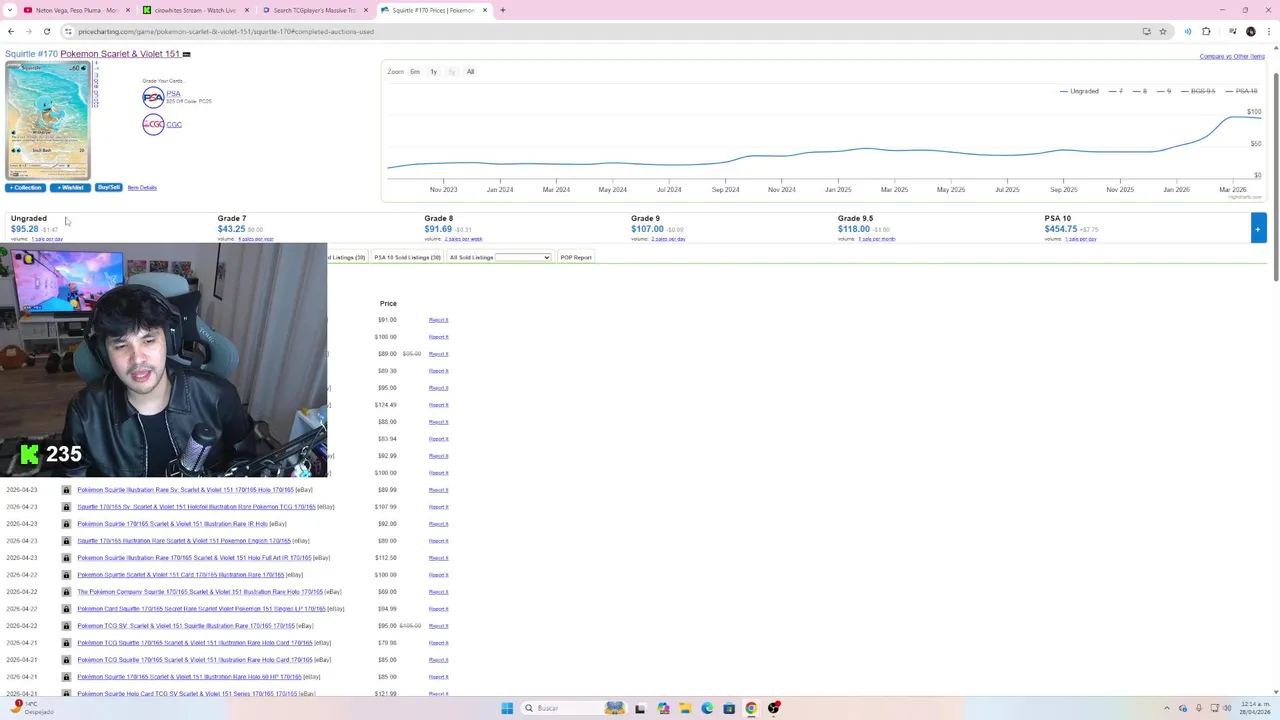Click the Buy/Sell button
1280x720 pixels.
[x=109, y=188]
